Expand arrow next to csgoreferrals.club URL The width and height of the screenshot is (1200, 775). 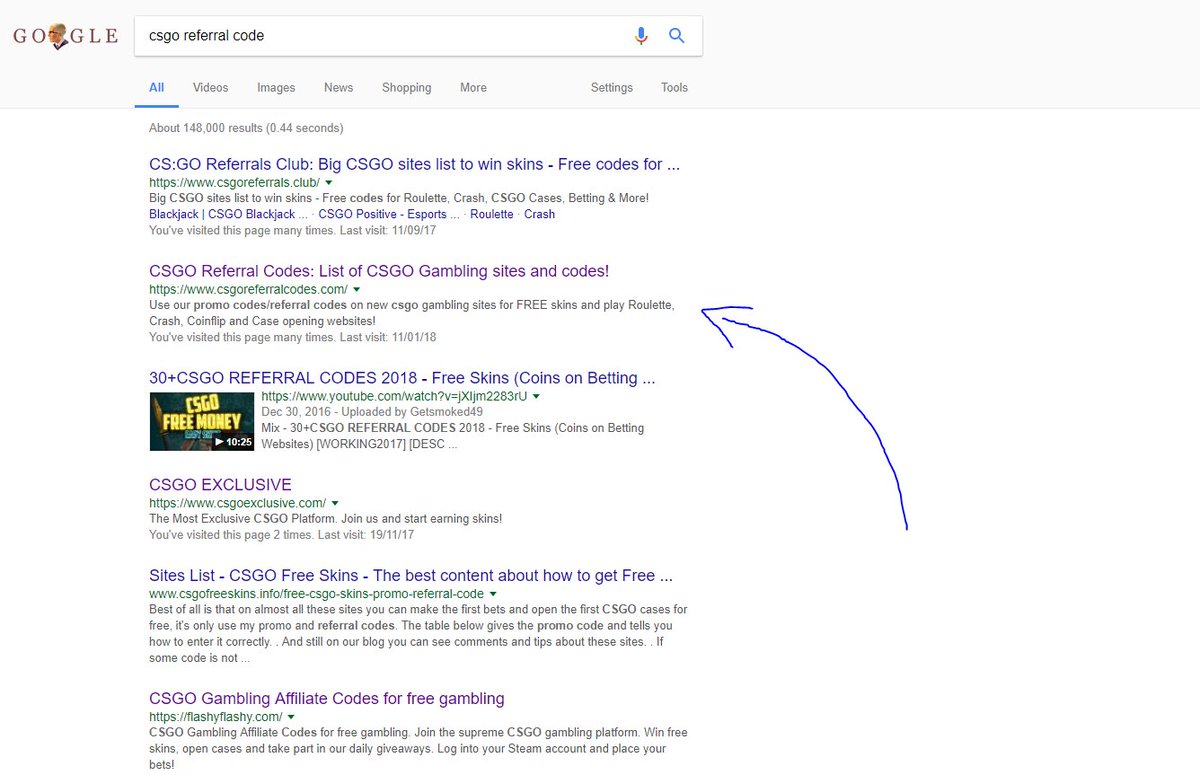tap(329, 183)
